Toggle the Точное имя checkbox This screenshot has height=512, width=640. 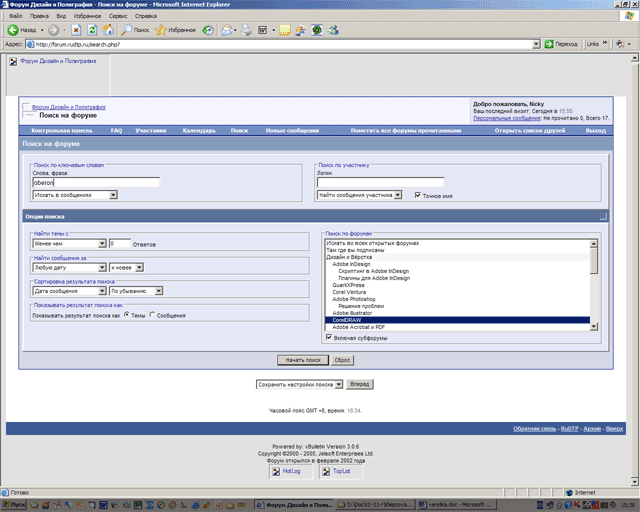418,195
